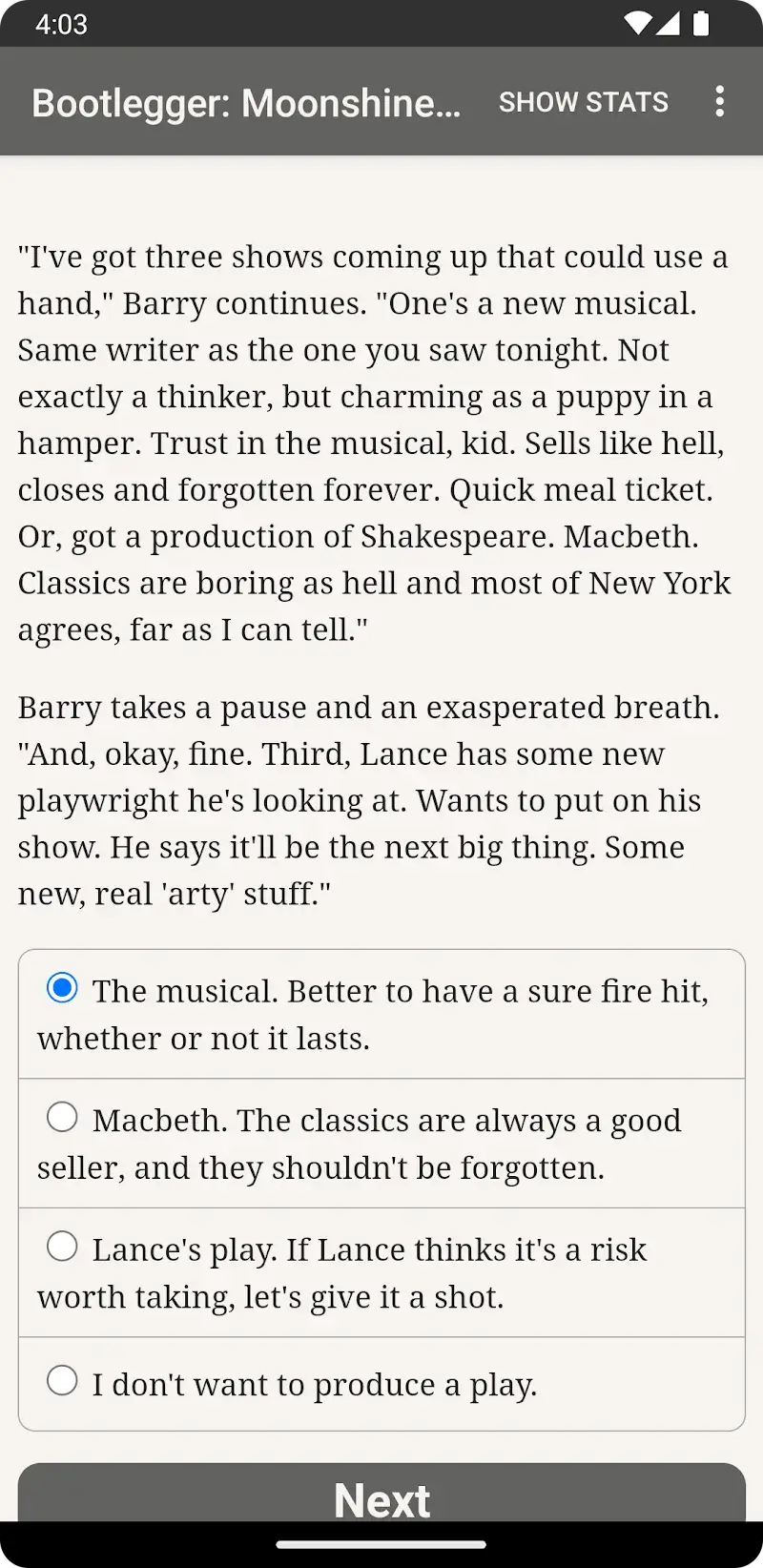Screen dimensions: 763x1568
Task: Tap the paragraph starting "I've got three shows"
Action: pyautogui.click(x=374, y=444)
